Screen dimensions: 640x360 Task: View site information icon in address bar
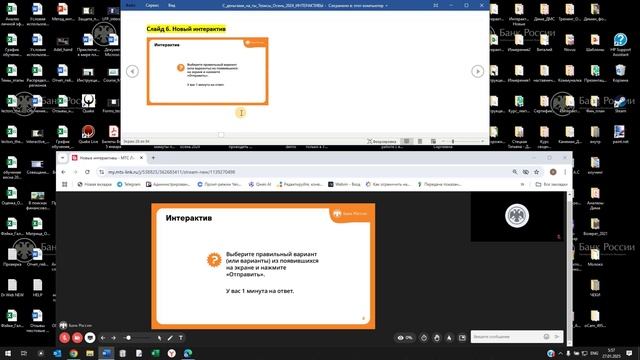click(x=102, y=172)
